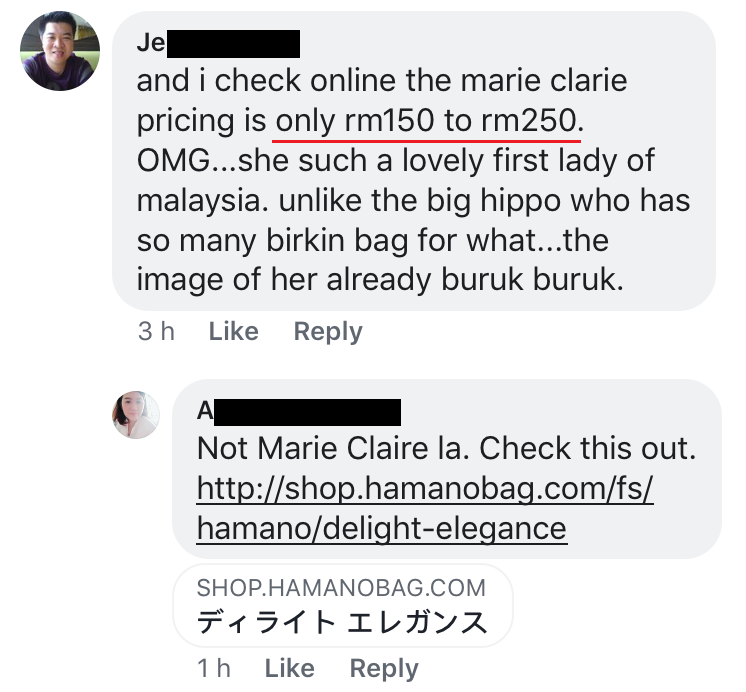Click the "Not Marie Claire la. Check this out." text
Screen dimensions: 746x692
445,448
